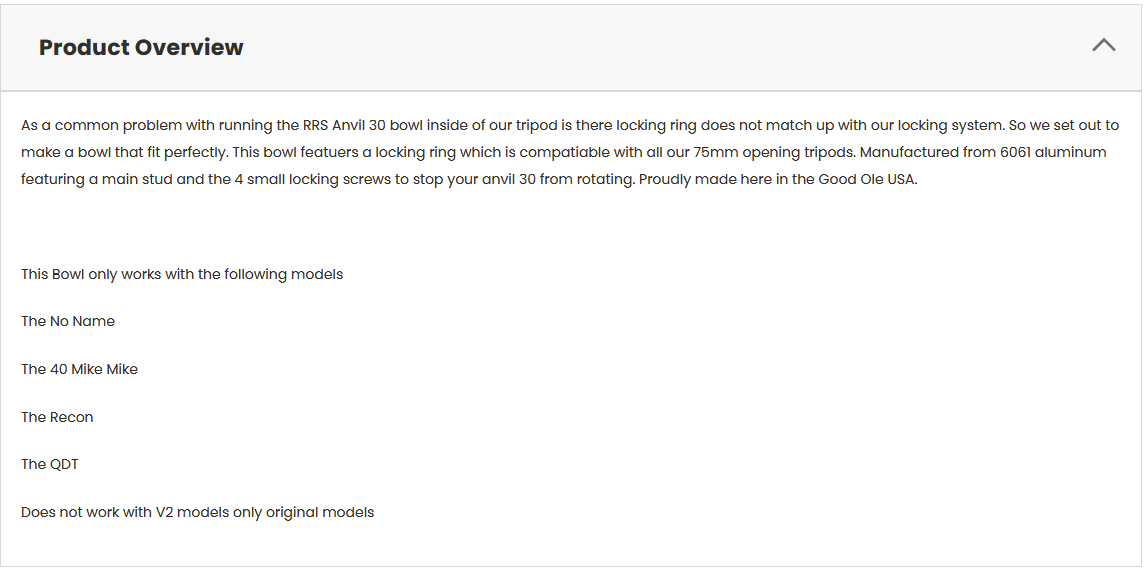Select "The 40 Mike Mike" model line
Viewport: 1144px width, 568px height.
(80, 370)
